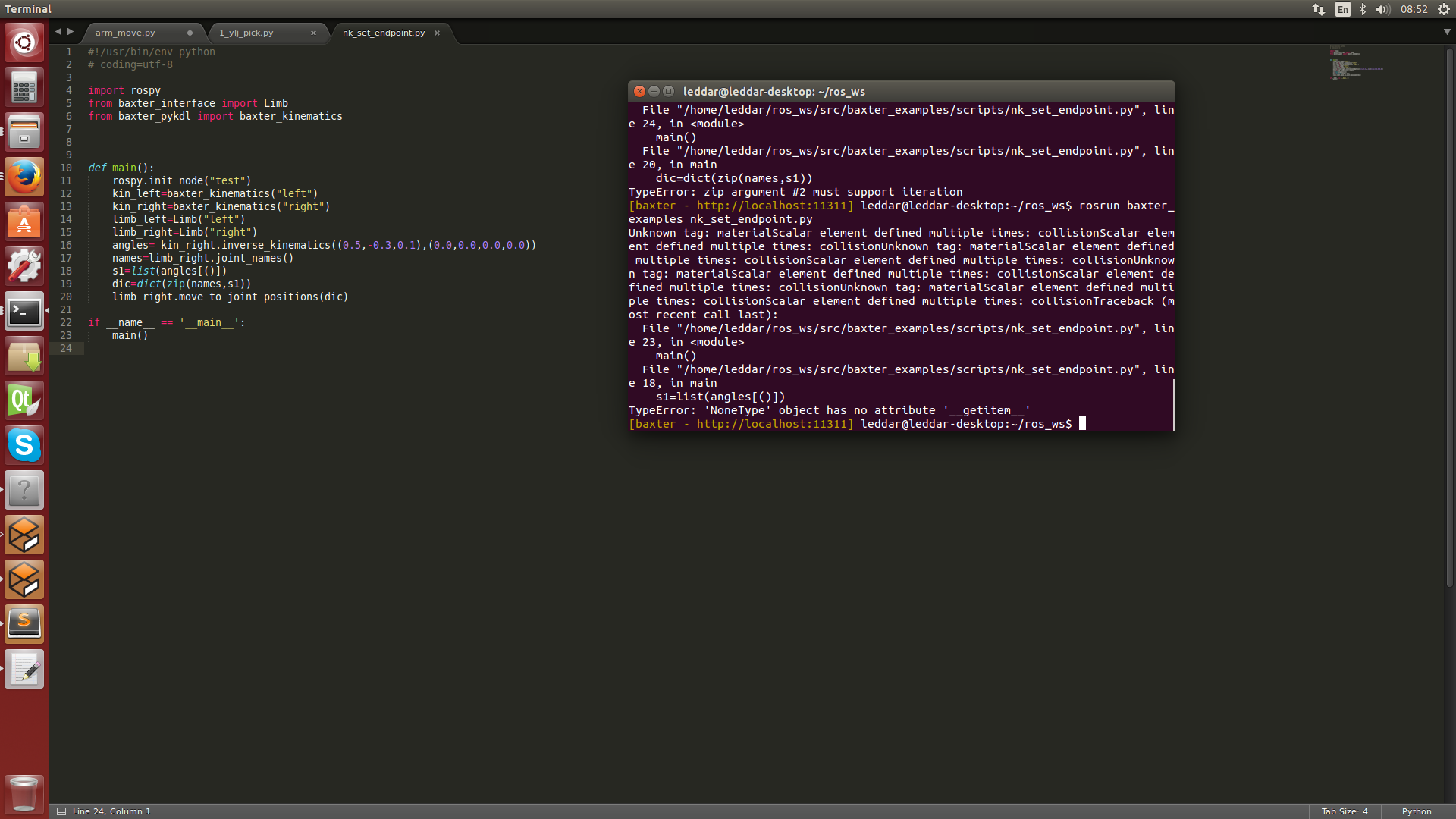
Task: Click the TypeError 'NoneType' line in terminal
Action: pyautogui.click(x=829, y=410)
